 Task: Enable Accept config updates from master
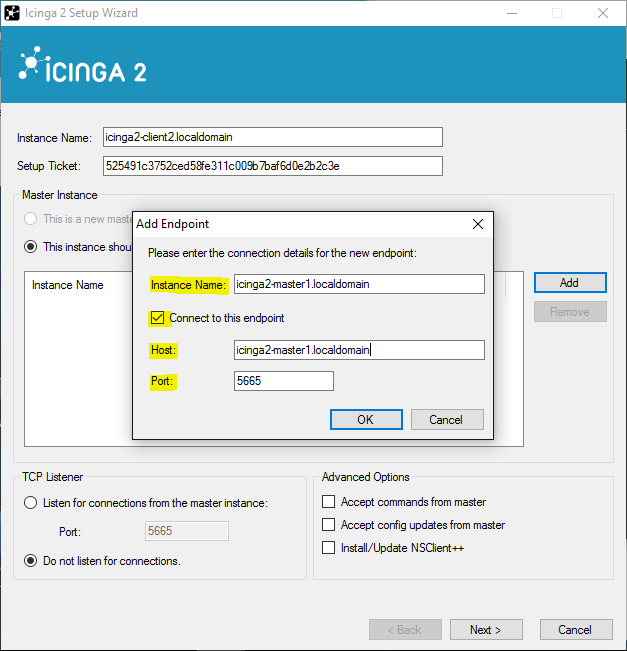pyautogui.click(x=328, y=525)
